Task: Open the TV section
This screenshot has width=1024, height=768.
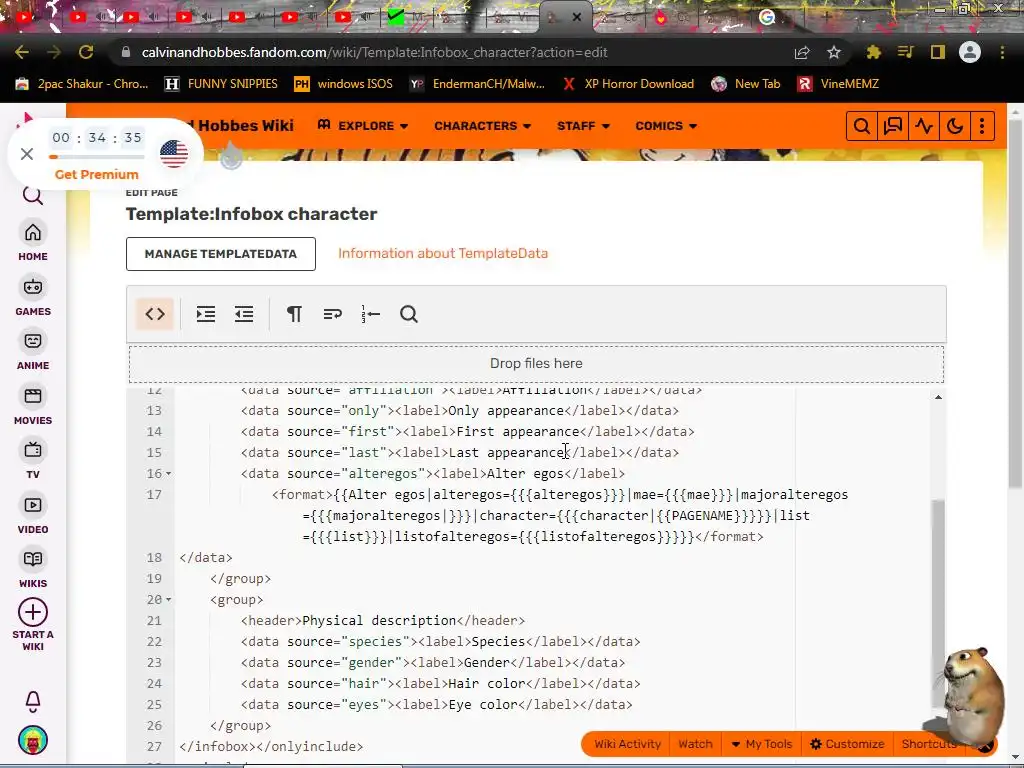Action: pos(33,460)
